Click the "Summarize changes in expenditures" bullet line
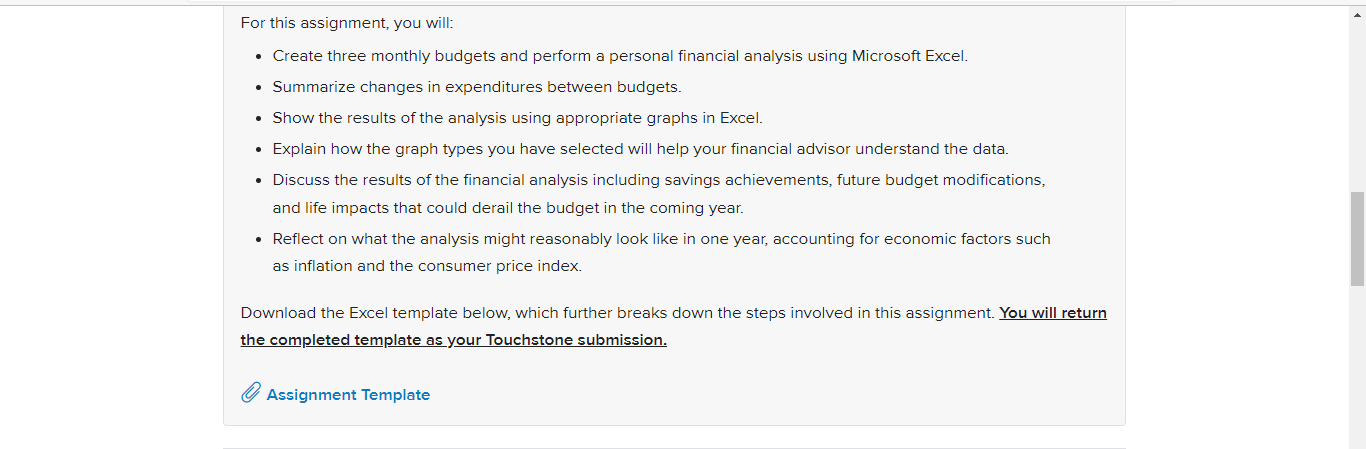Viewport: 1366px width, 449px height. [477, 87]
